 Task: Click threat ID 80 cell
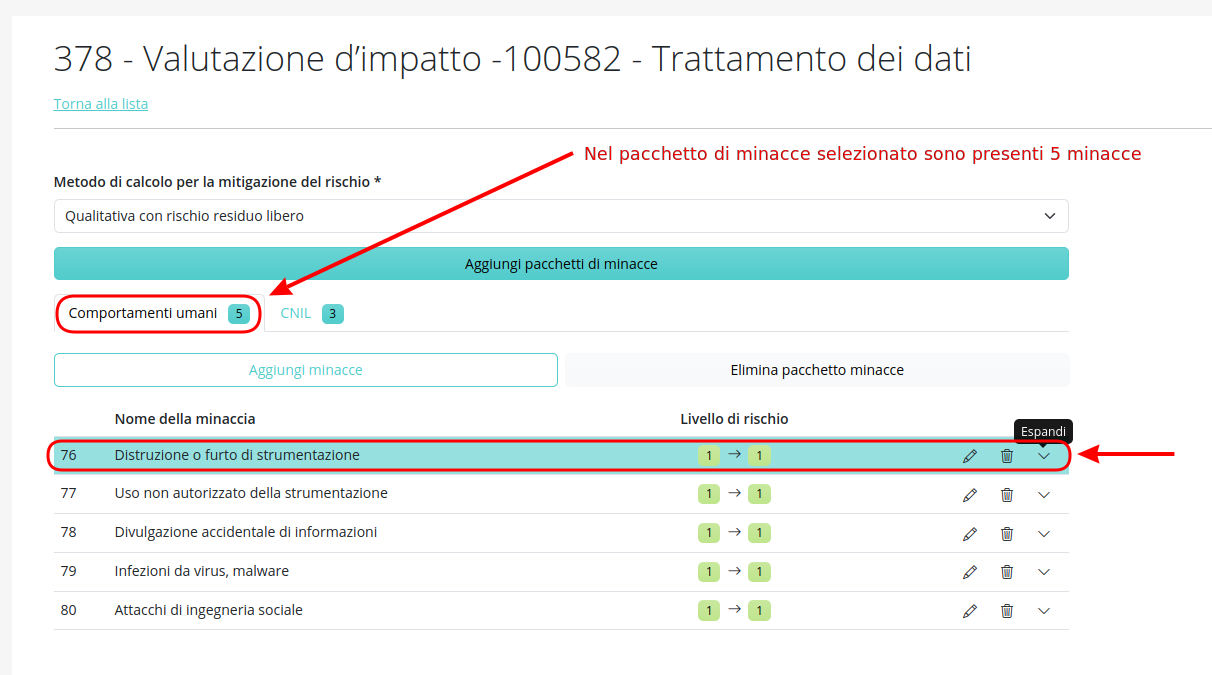(x=69, y=610)
